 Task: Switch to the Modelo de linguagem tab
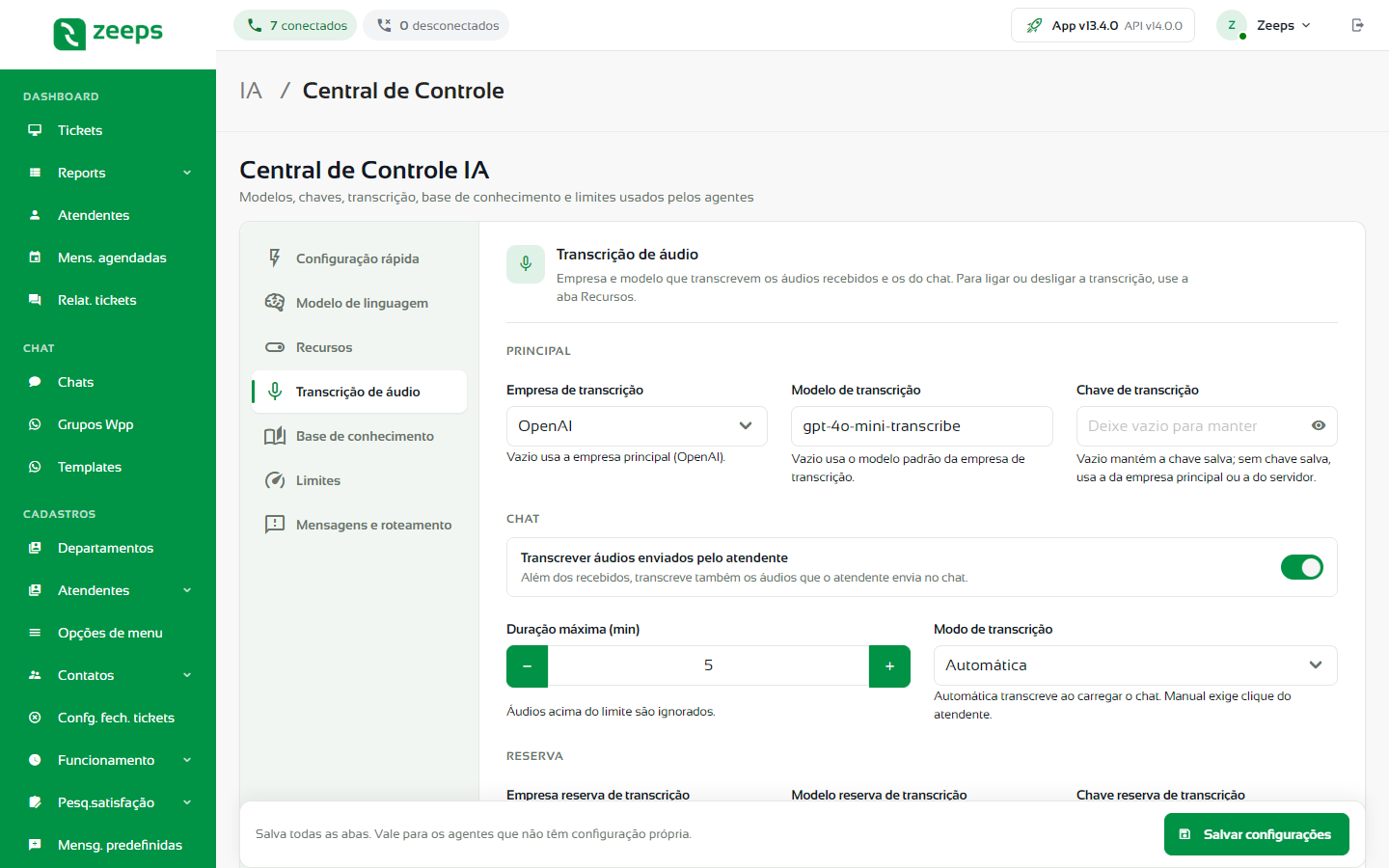pos(359,303)
